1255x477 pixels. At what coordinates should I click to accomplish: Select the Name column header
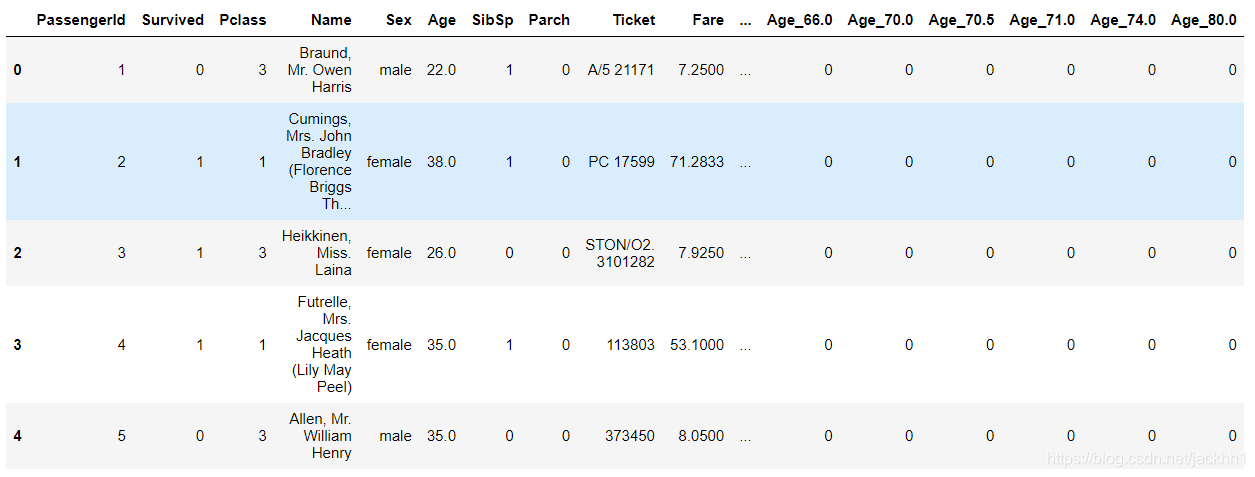coord(331,20)
